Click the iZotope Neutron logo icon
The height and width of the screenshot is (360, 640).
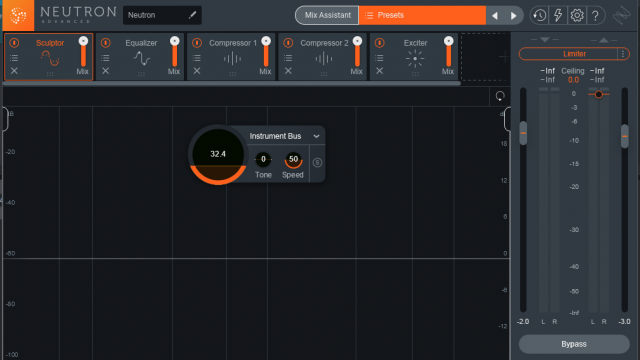click(x=18, y=16)
